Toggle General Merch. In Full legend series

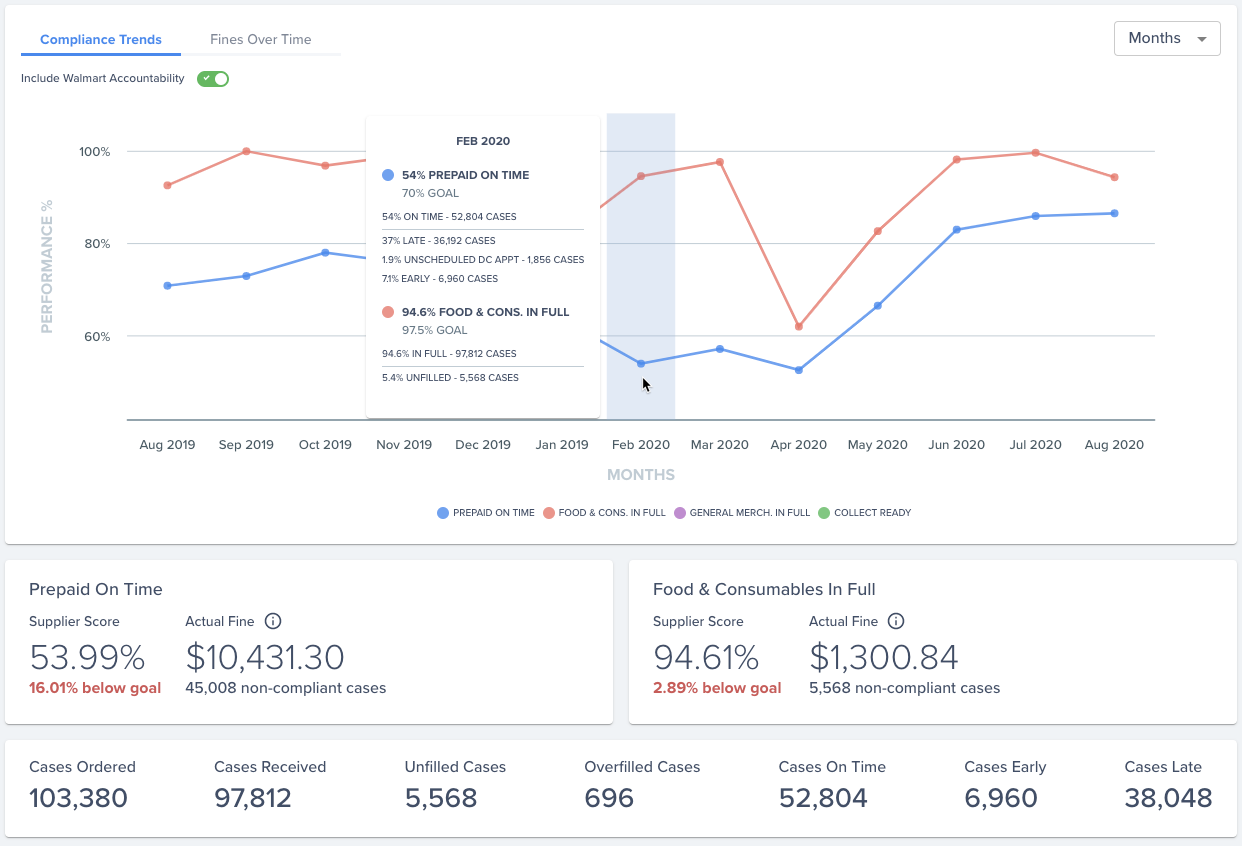(x=742, y=513)
